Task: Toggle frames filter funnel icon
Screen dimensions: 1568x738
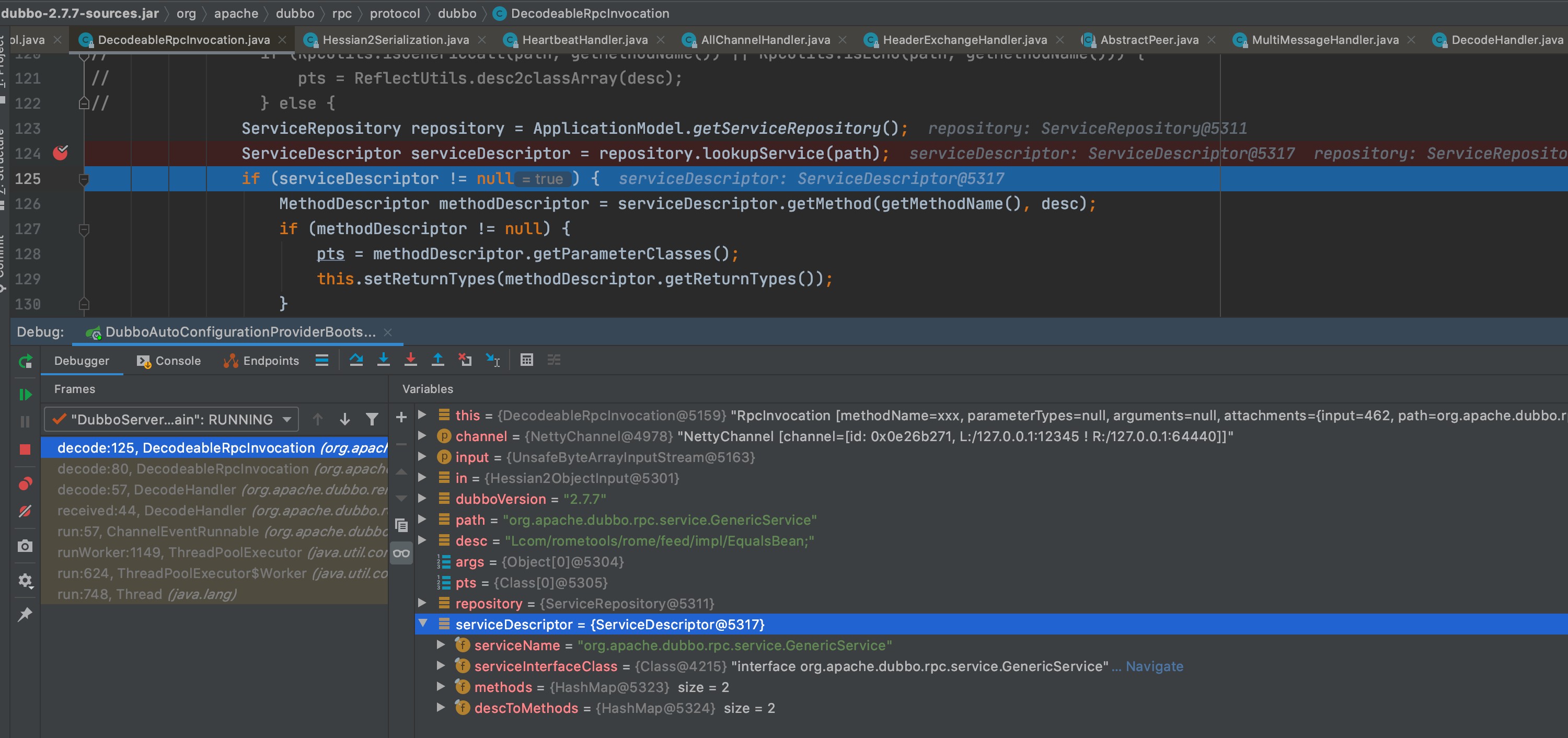Action: coord(372,419)
